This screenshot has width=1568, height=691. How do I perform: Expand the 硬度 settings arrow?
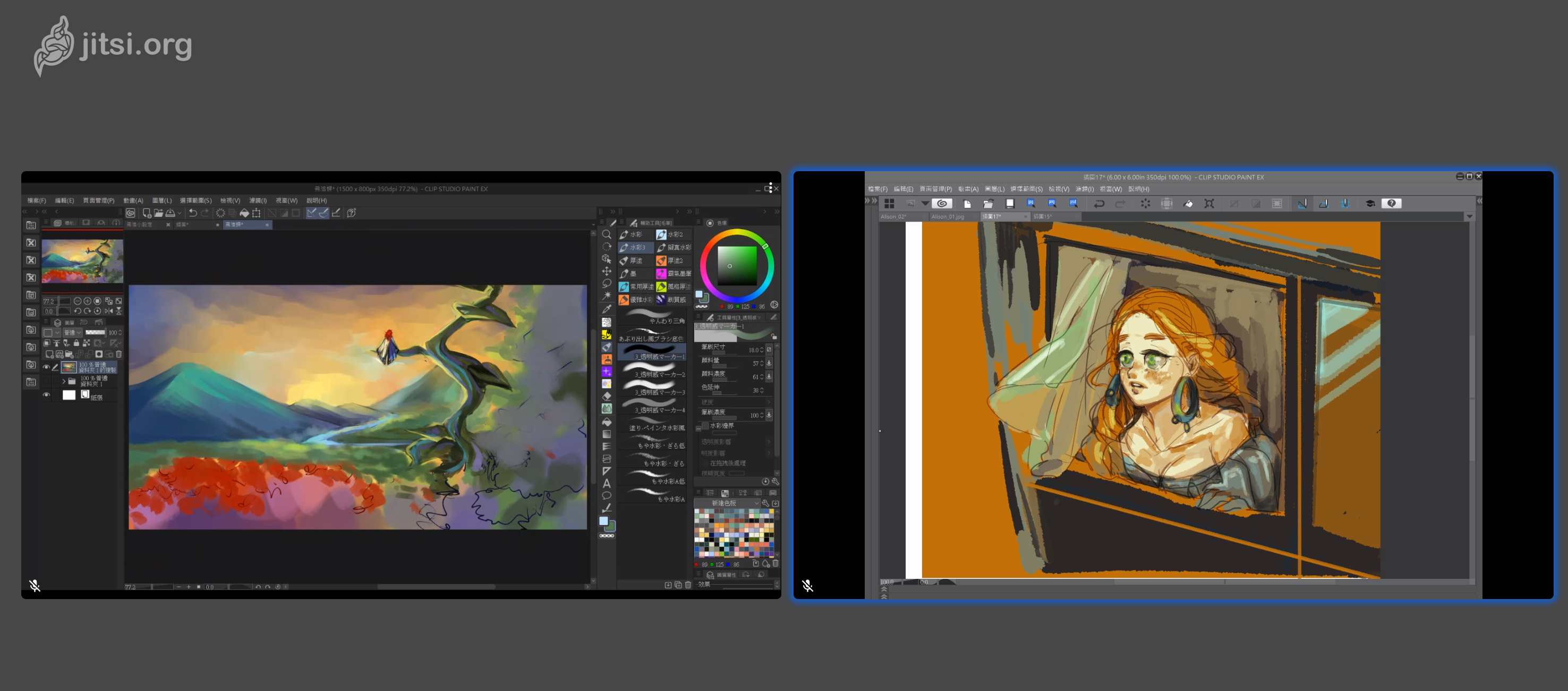click(x=769, y=402)
